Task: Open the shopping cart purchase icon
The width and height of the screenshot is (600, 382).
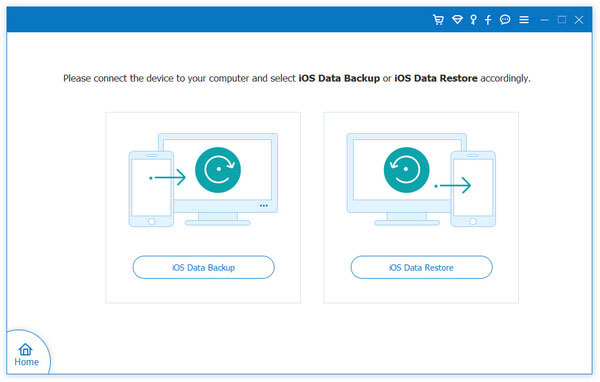Action: coord(438,20)
